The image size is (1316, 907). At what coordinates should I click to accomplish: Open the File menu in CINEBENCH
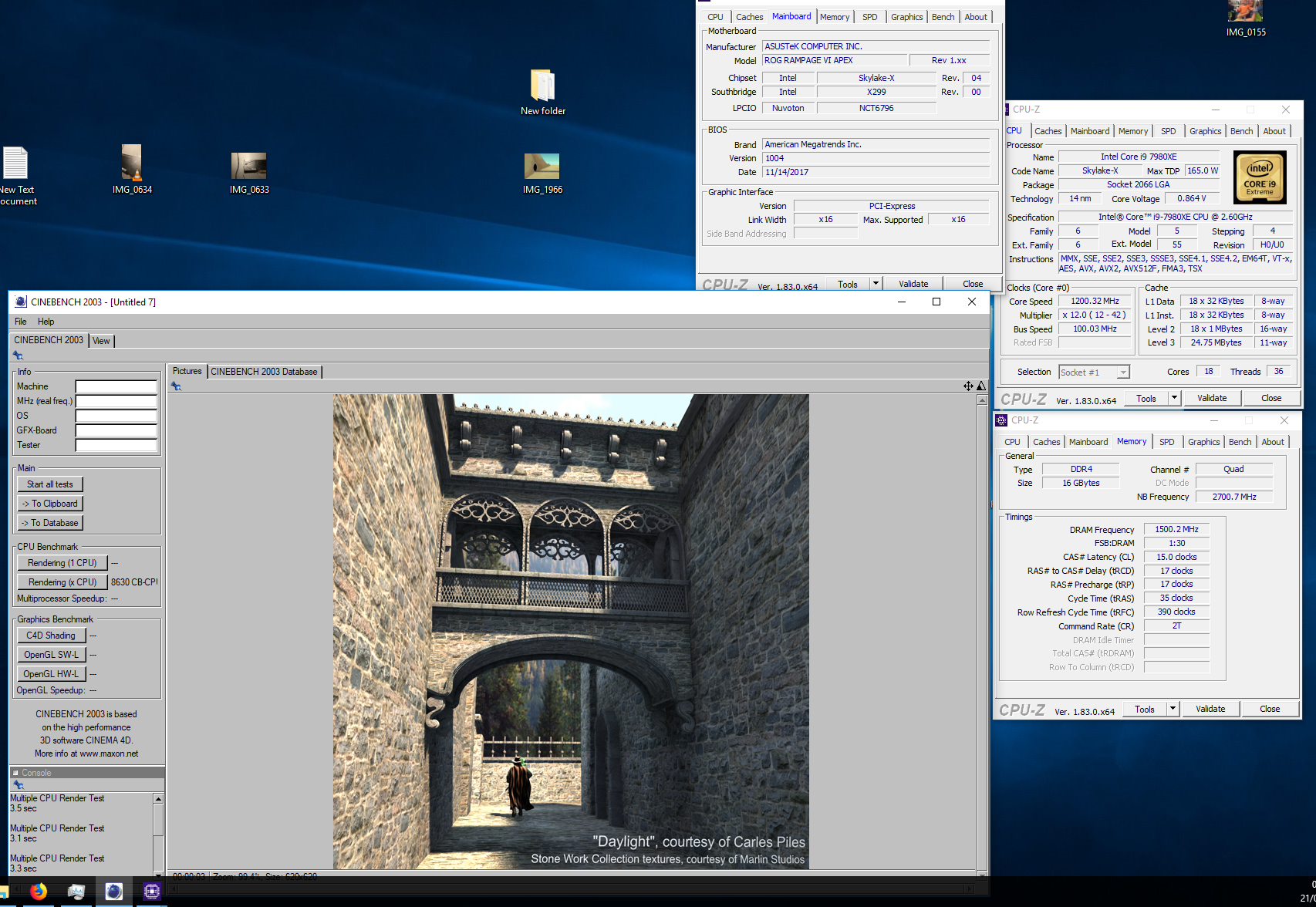click(21, 322)
